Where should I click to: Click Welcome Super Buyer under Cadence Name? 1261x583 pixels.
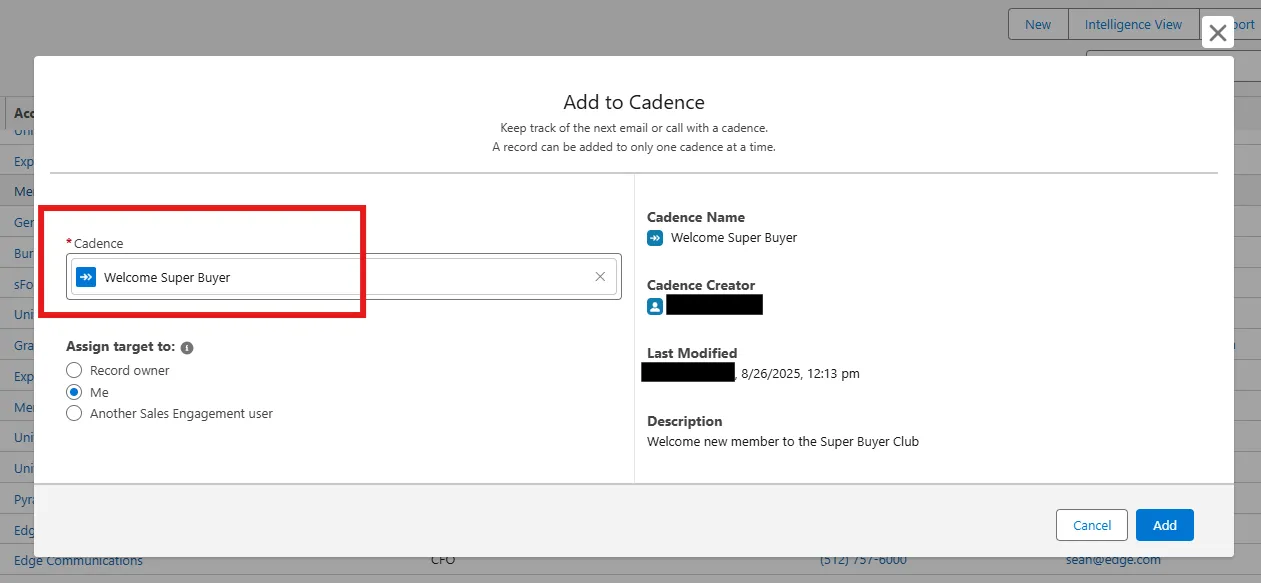[733, 238]
